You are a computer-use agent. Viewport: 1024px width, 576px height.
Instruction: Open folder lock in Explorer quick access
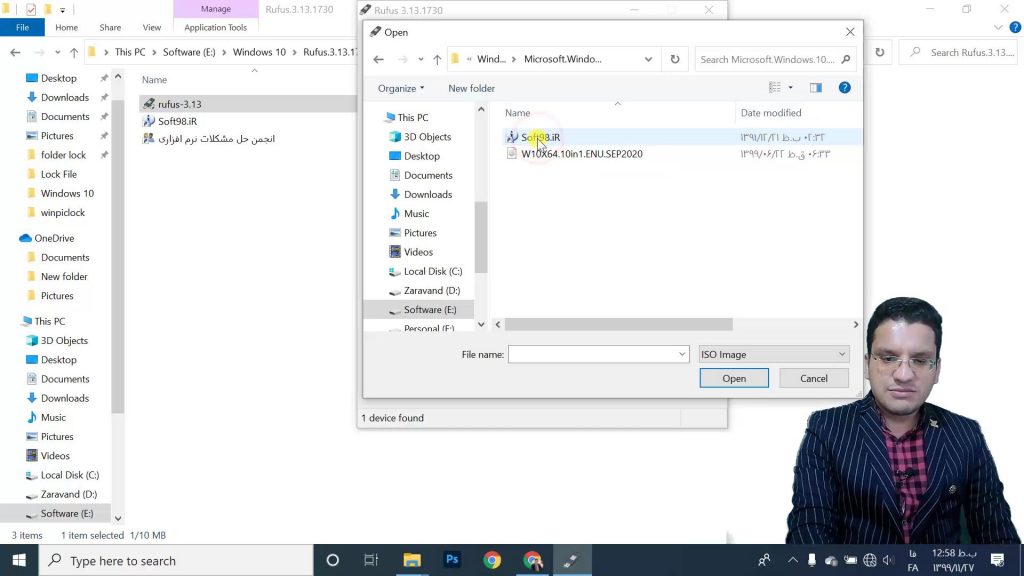click(63, 155)
